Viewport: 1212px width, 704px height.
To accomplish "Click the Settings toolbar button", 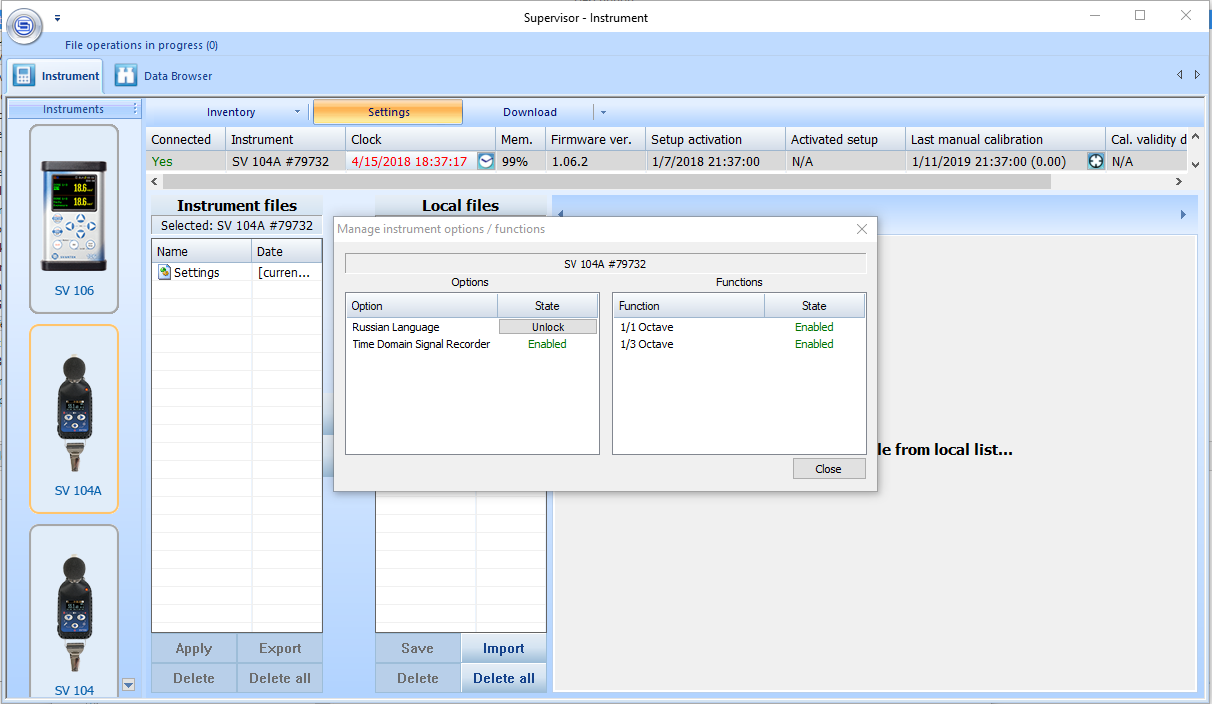I will coord(388,112).
